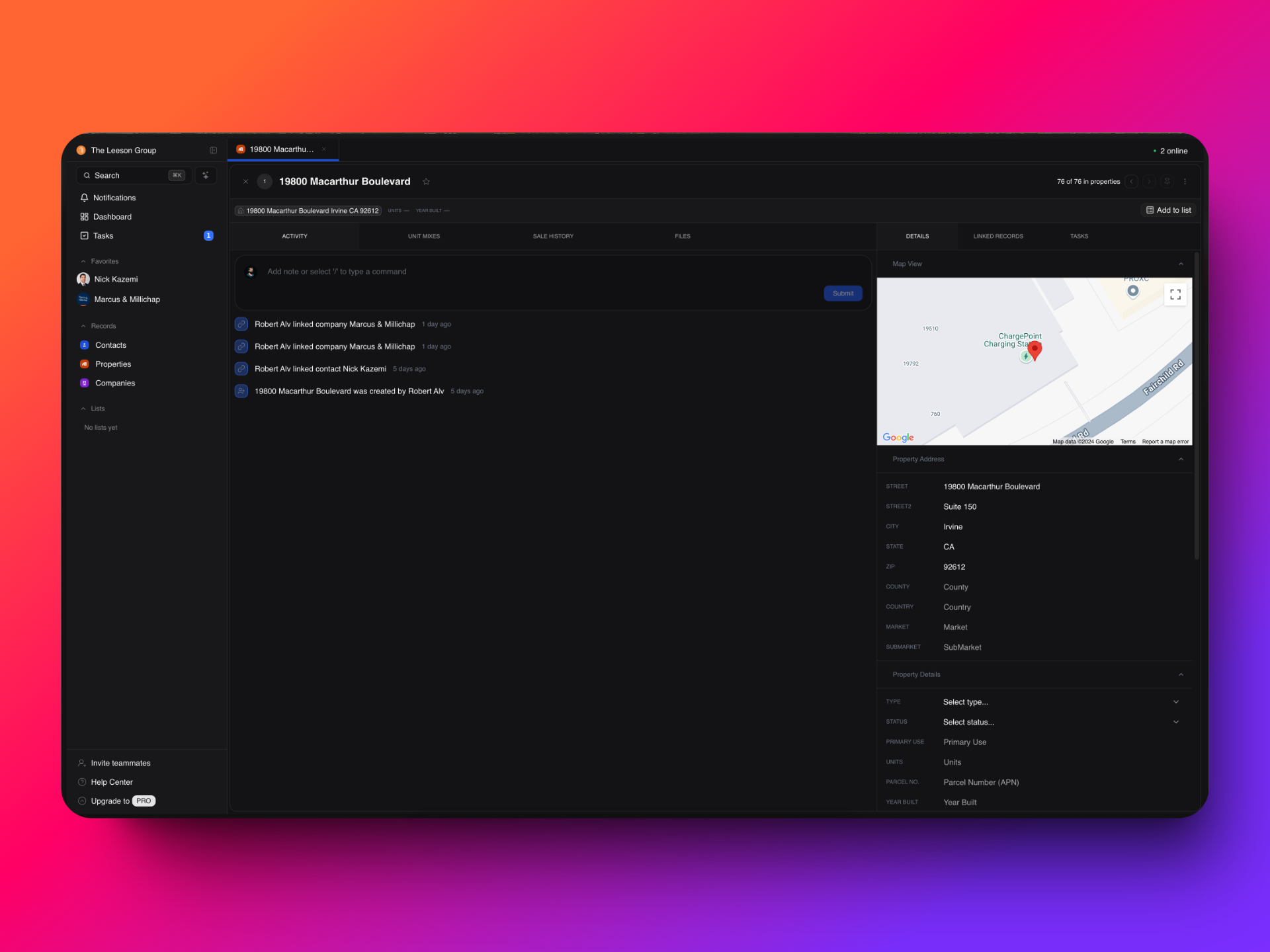Open the three-dot more options menu
The width and height of the screenshot is (1270, 952).
pyautogui.click(x=1185, y=181)
